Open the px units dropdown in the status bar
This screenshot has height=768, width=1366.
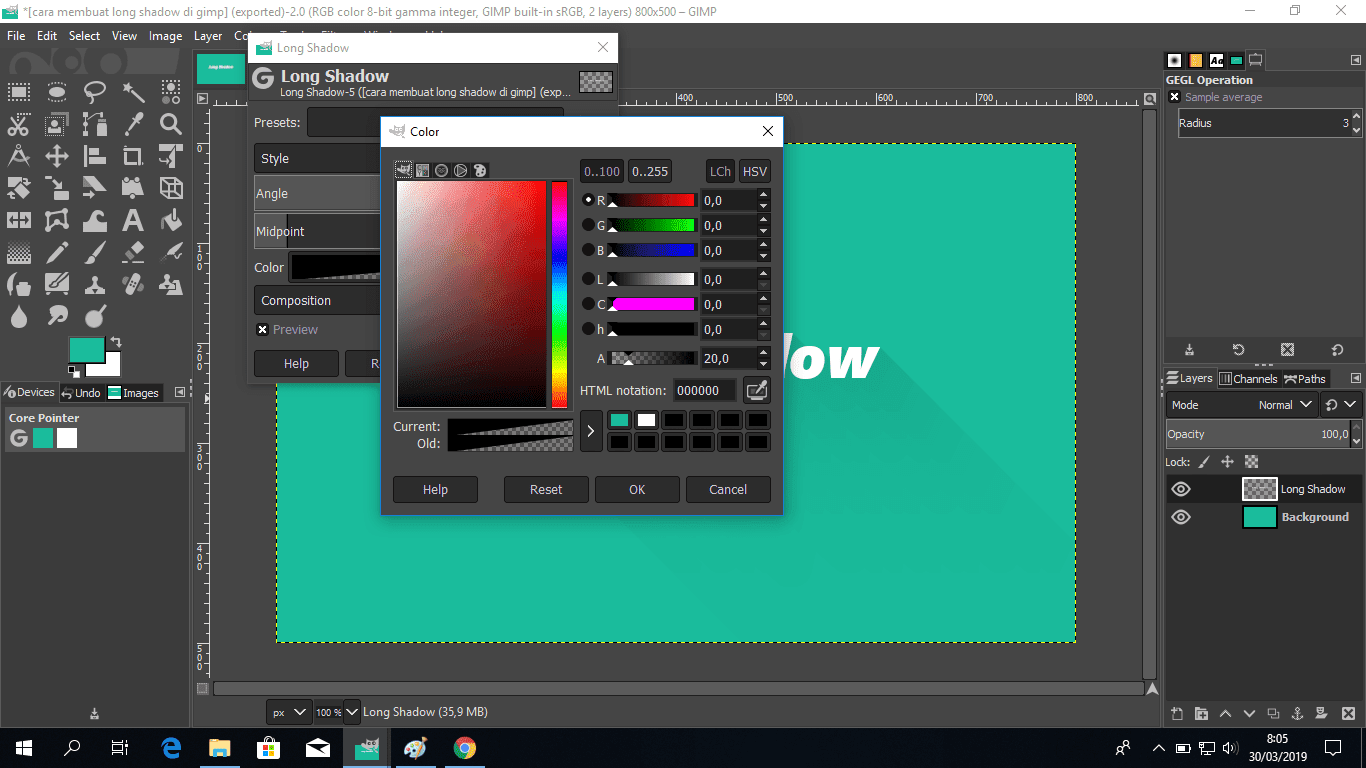(289, 711)
